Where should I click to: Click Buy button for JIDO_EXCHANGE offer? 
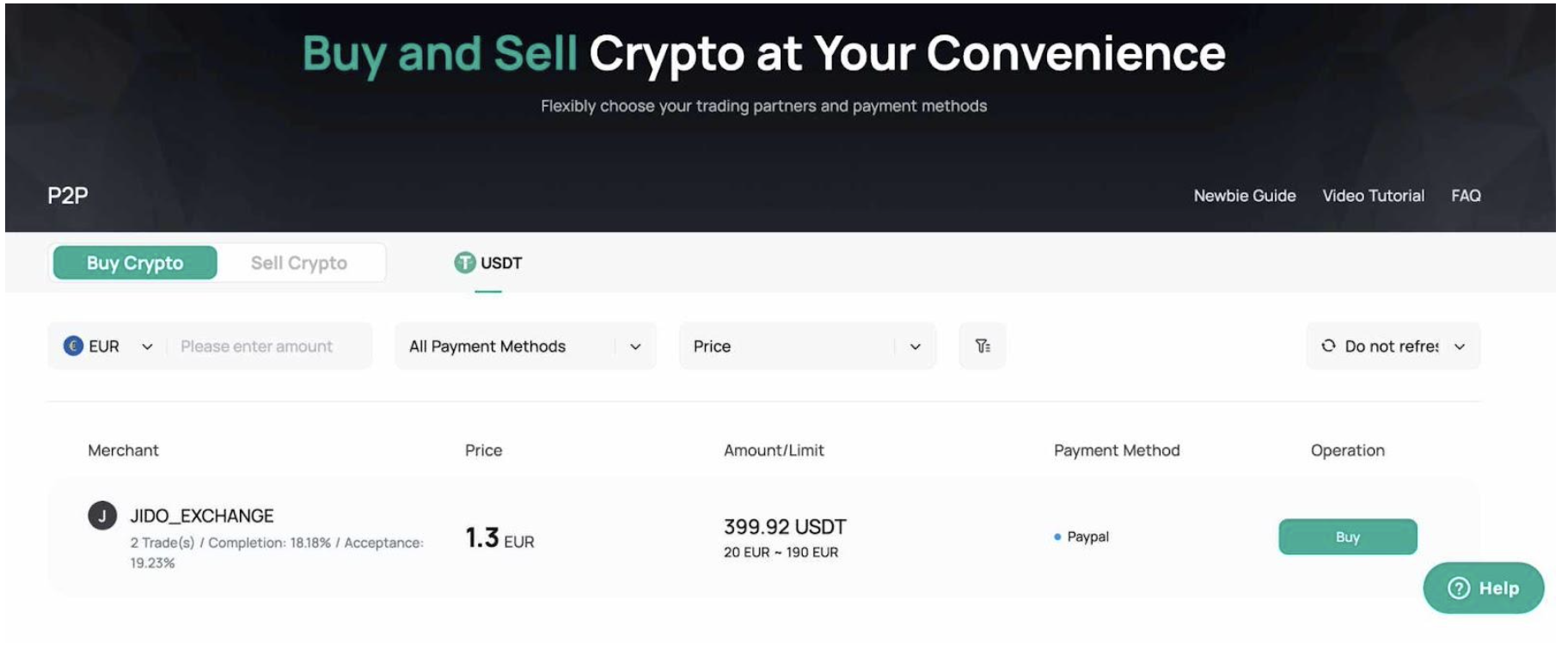(x=1347, y=536)
